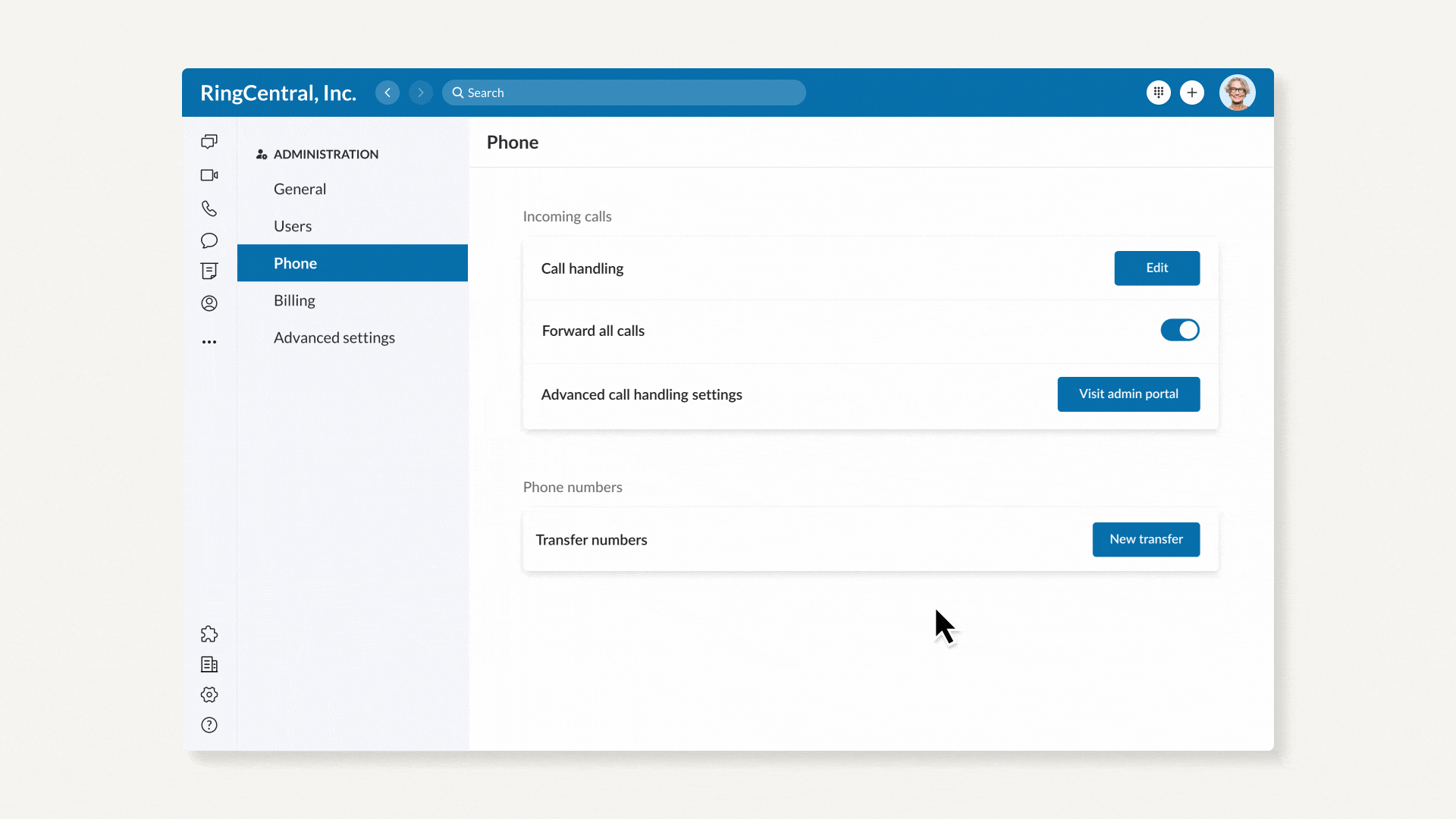This screenshot has height=819, width=1456.
Task: Visit admin portal for advanced settings
Action: click(x=1128, y=394)
